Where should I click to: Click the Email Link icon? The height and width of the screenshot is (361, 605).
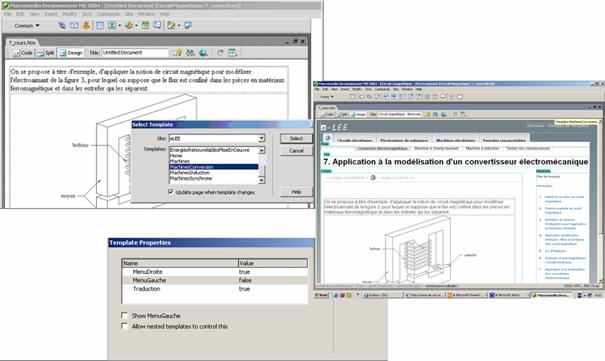pos(74,25)
